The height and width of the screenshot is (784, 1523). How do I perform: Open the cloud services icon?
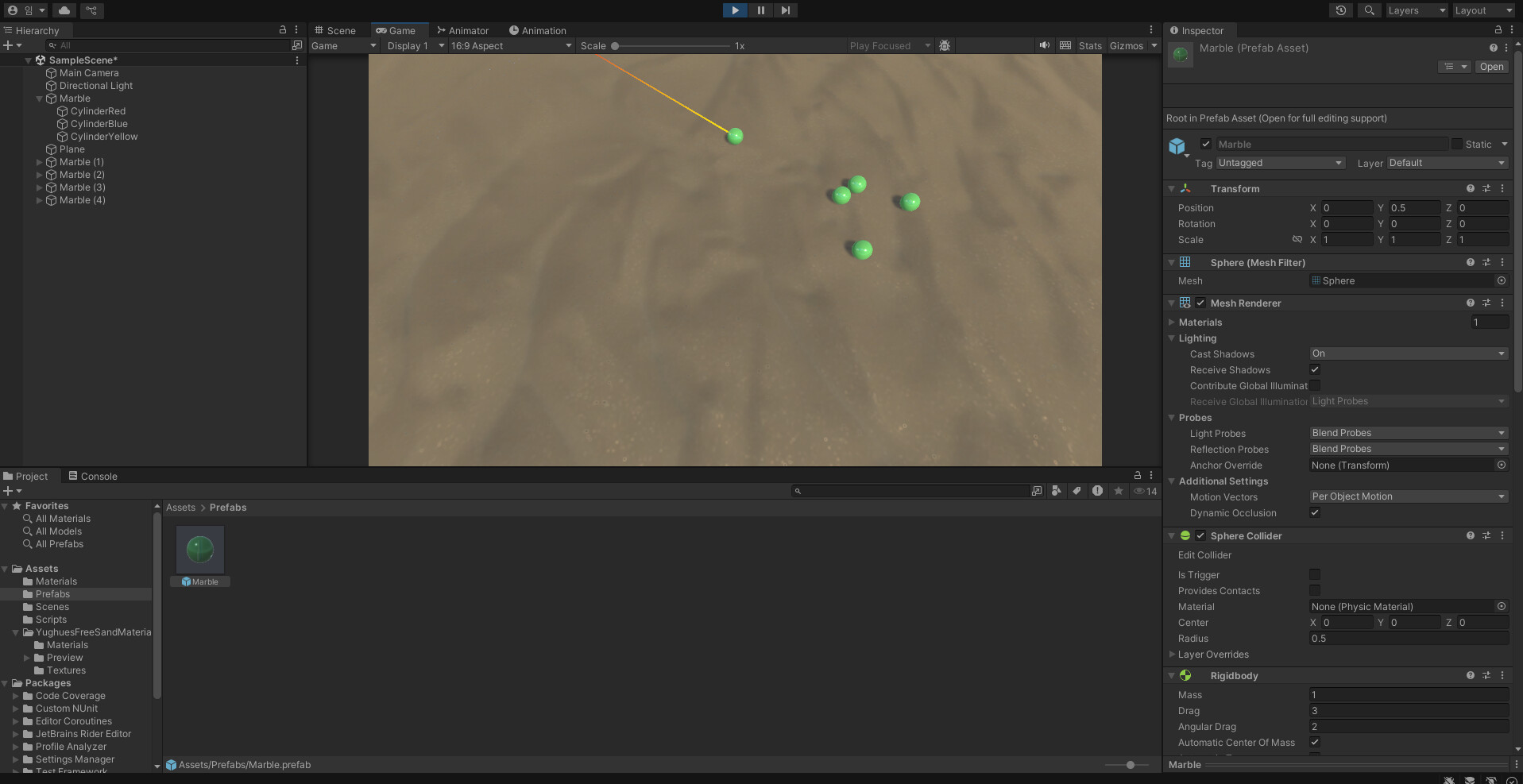64,10
